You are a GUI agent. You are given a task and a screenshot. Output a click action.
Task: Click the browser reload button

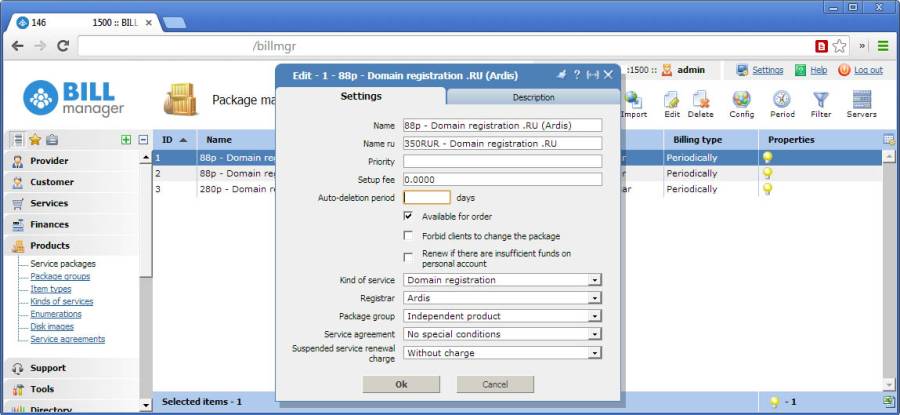click(63, 46)
